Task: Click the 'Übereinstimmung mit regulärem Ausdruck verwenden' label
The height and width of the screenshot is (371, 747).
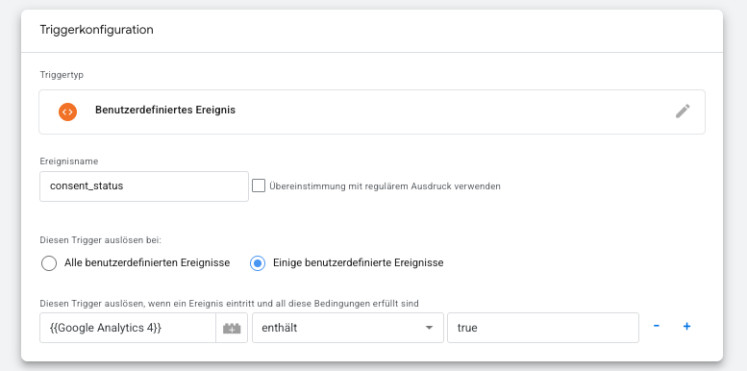Action: point(385,186)
